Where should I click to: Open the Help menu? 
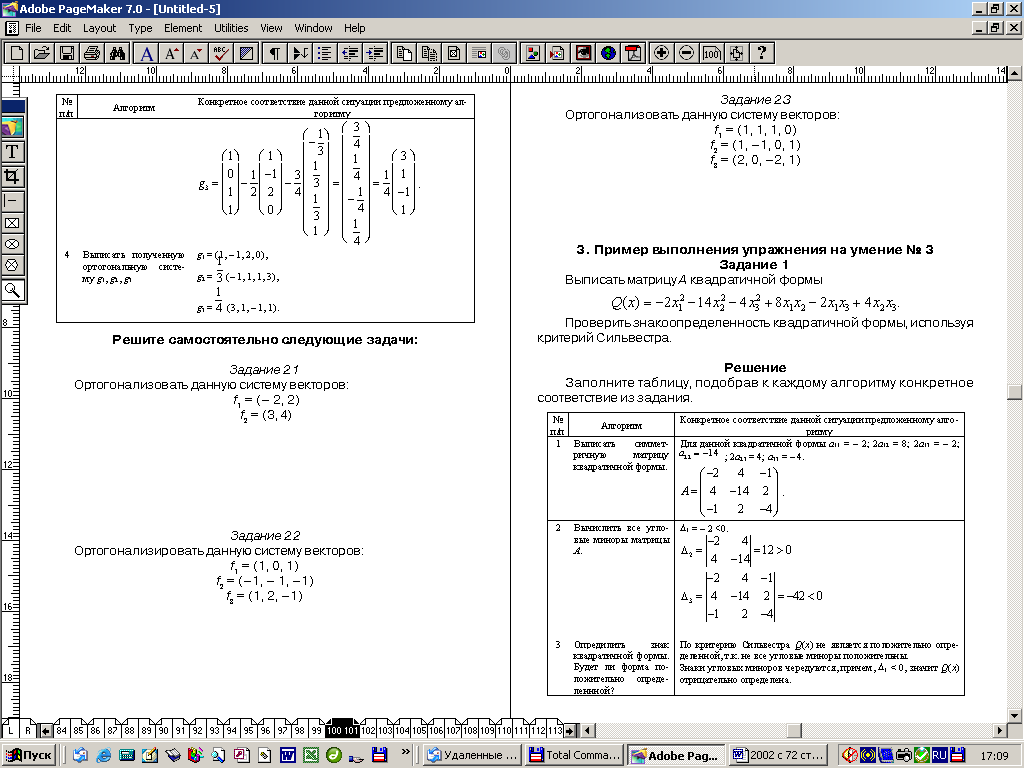tap(355, 28)
